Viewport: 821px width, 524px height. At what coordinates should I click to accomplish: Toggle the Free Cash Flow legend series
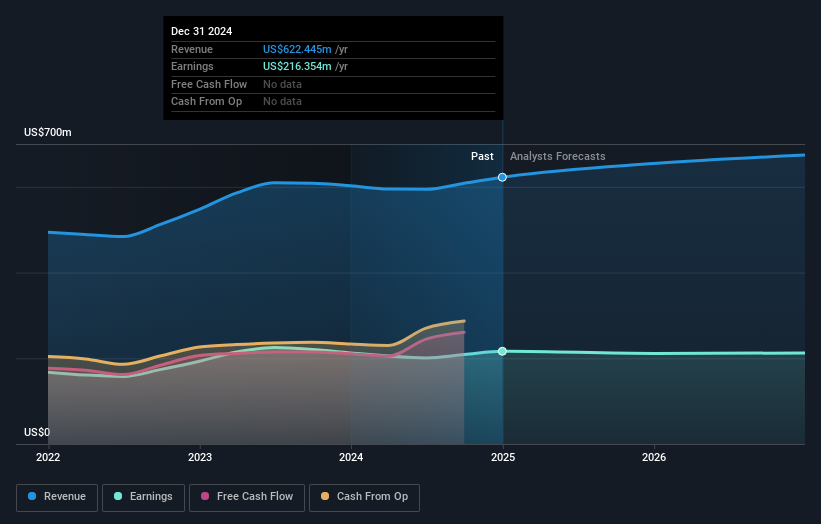[247, 497]
